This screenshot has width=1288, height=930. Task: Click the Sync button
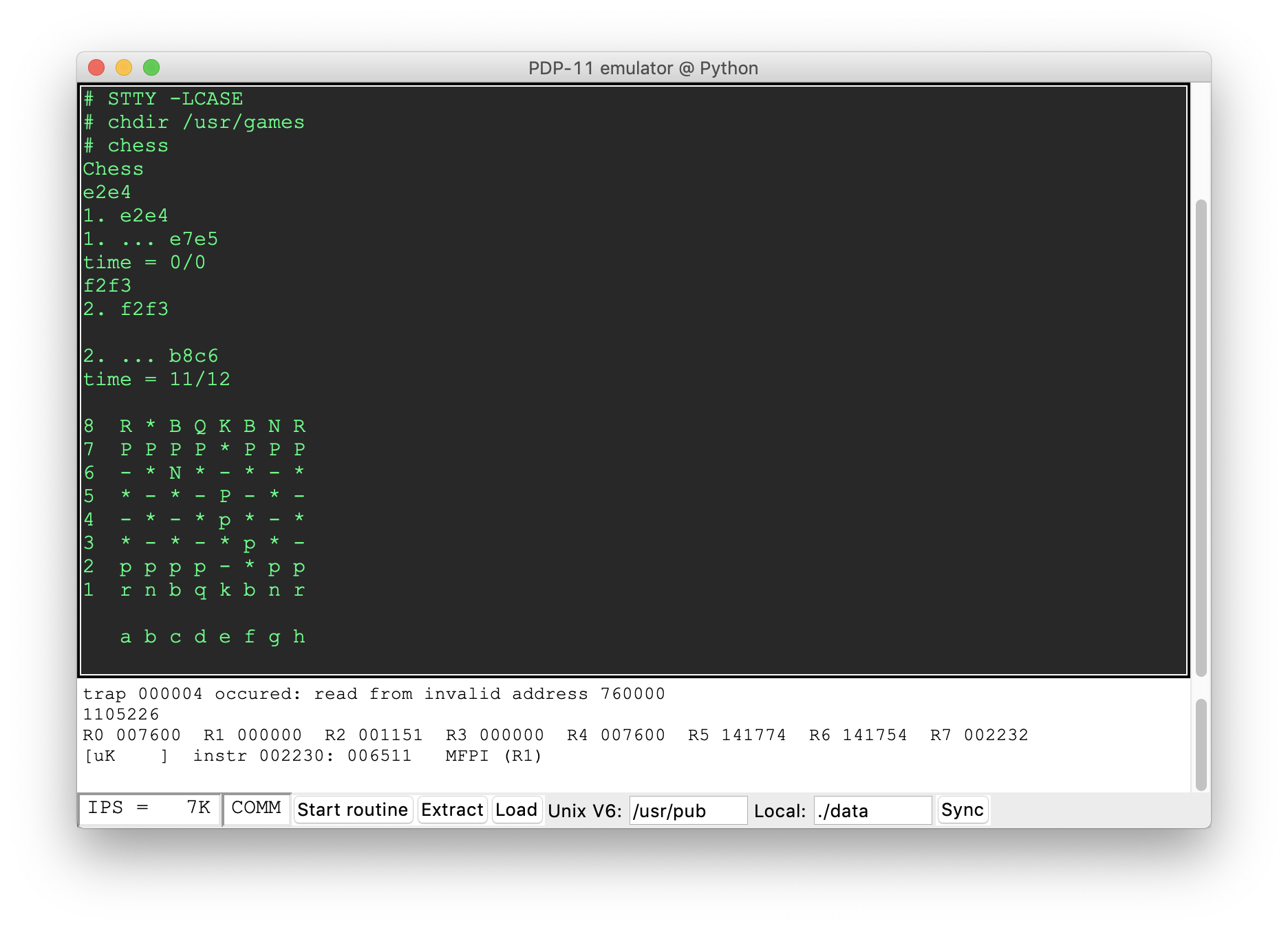962,810
